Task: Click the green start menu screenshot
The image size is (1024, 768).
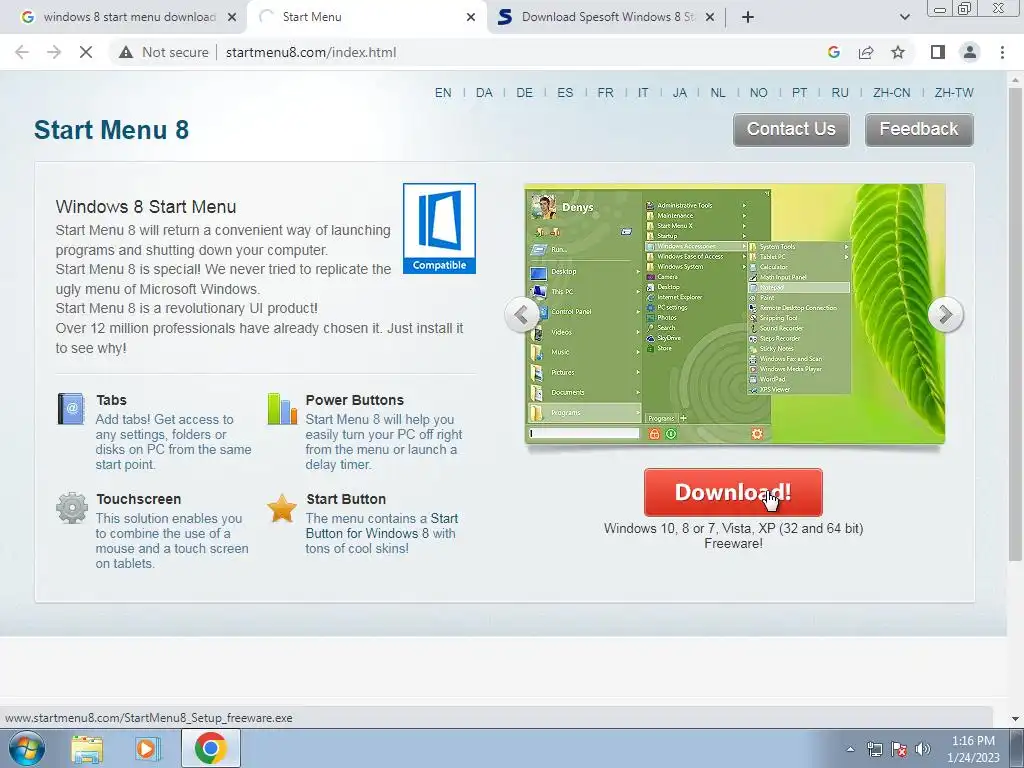Action: coord(735,314)
